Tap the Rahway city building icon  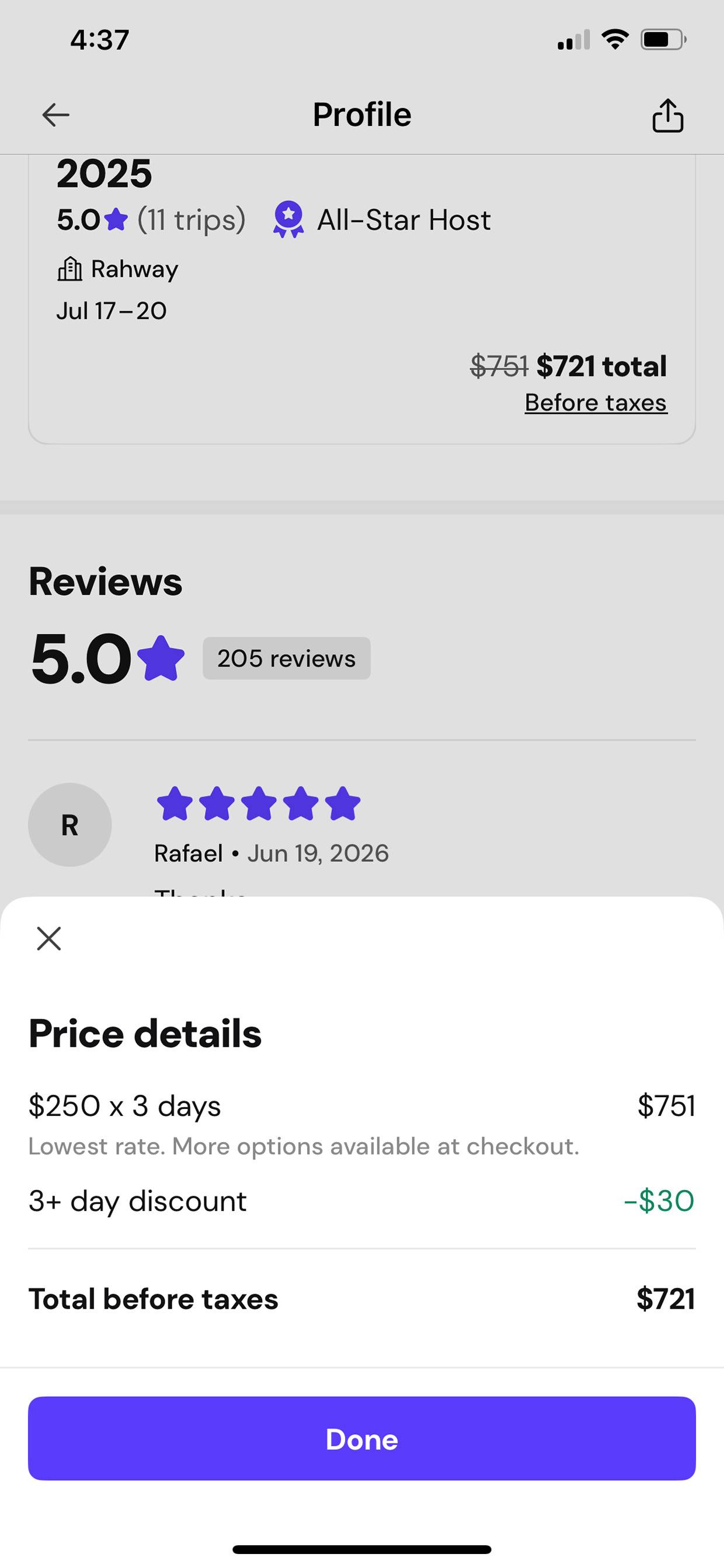pos(69,268)
